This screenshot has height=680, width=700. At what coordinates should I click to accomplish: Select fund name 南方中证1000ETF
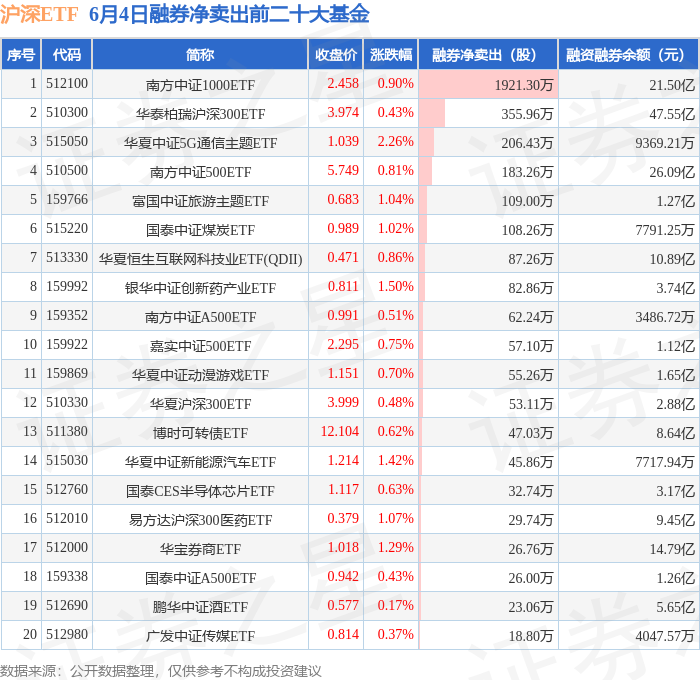click(200, 85)
